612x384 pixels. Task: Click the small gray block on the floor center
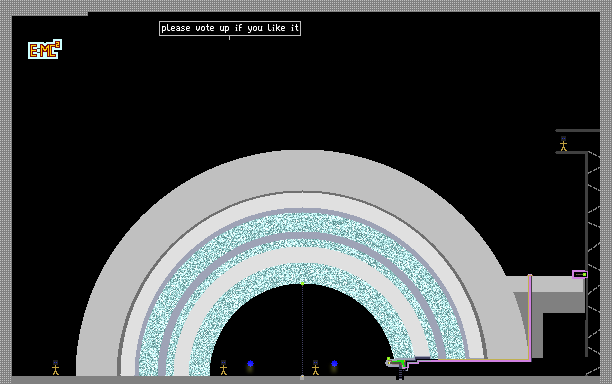point(302,377)
